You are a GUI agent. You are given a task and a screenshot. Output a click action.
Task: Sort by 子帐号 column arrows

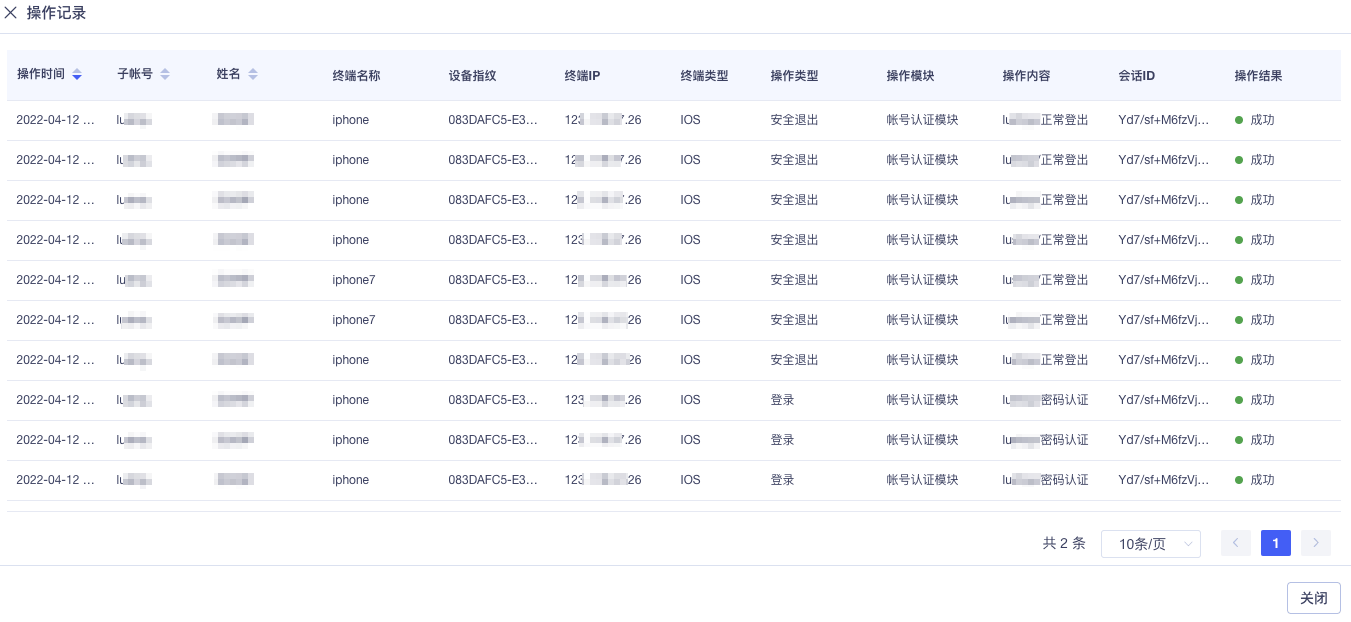click(165, 75)
